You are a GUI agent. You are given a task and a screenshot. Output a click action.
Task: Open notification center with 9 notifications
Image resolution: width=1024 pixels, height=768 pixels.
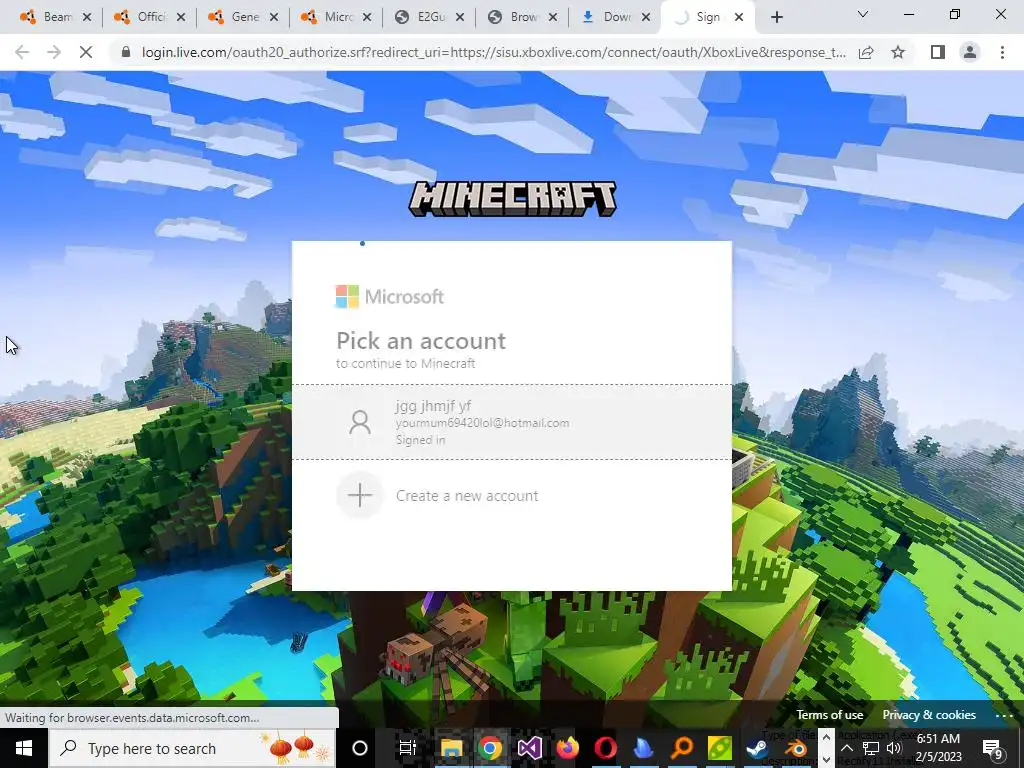pyautogui.click(x=993, y=748)
